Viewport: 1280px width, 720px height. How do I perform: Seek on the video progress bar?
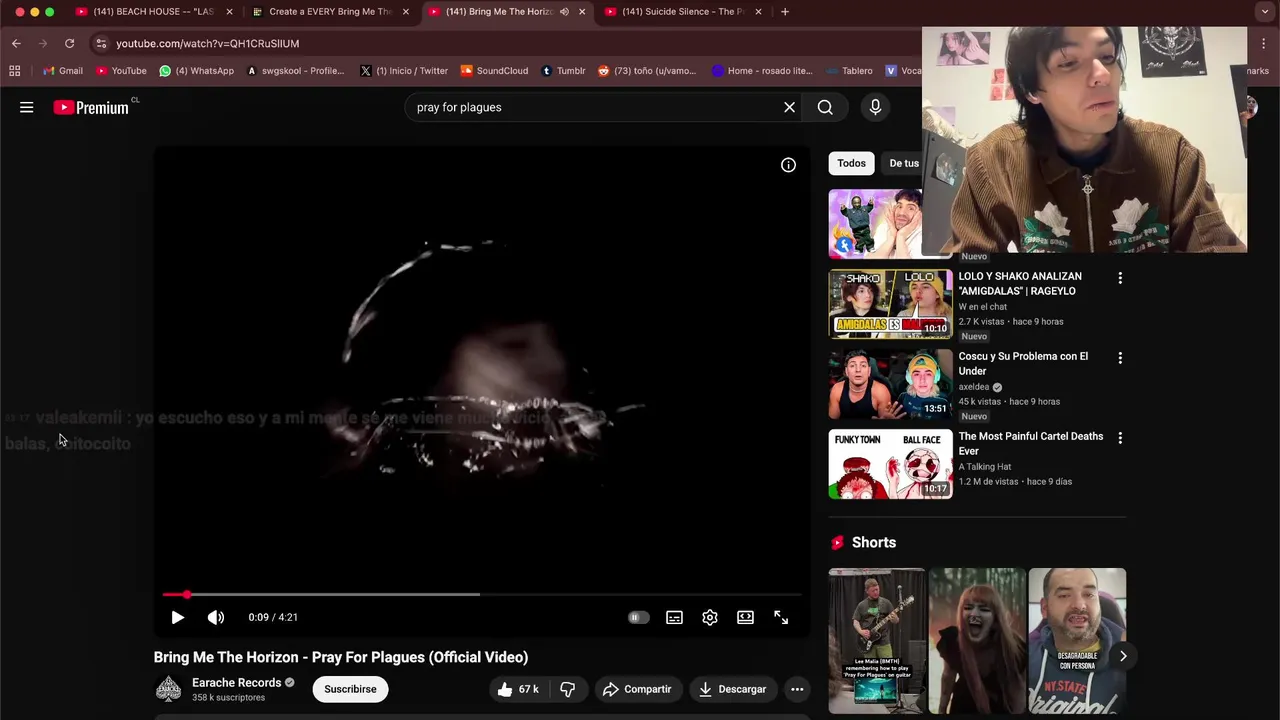(x=481, y=594)
